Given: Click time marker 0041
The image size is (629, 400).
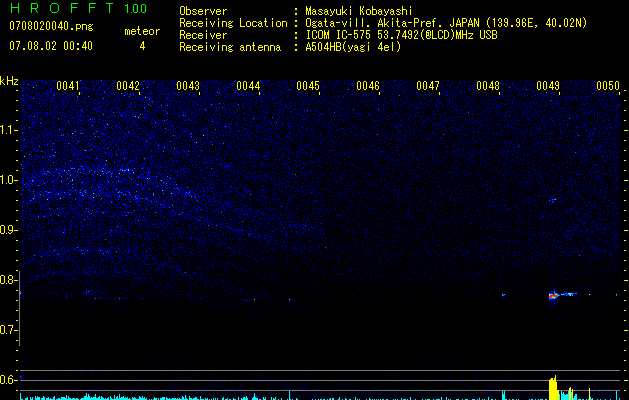Looking at the screenshot, I should click(x=68, y=86).
